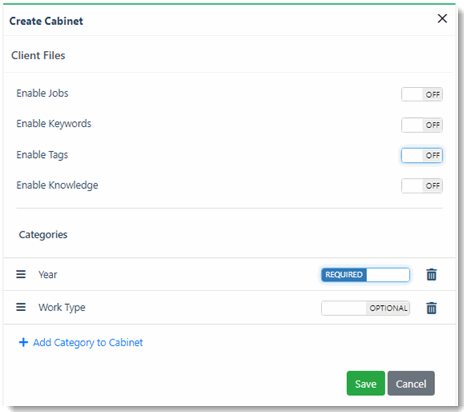Save the new cabinet
The image size is (464, 412).
[366, 383]
